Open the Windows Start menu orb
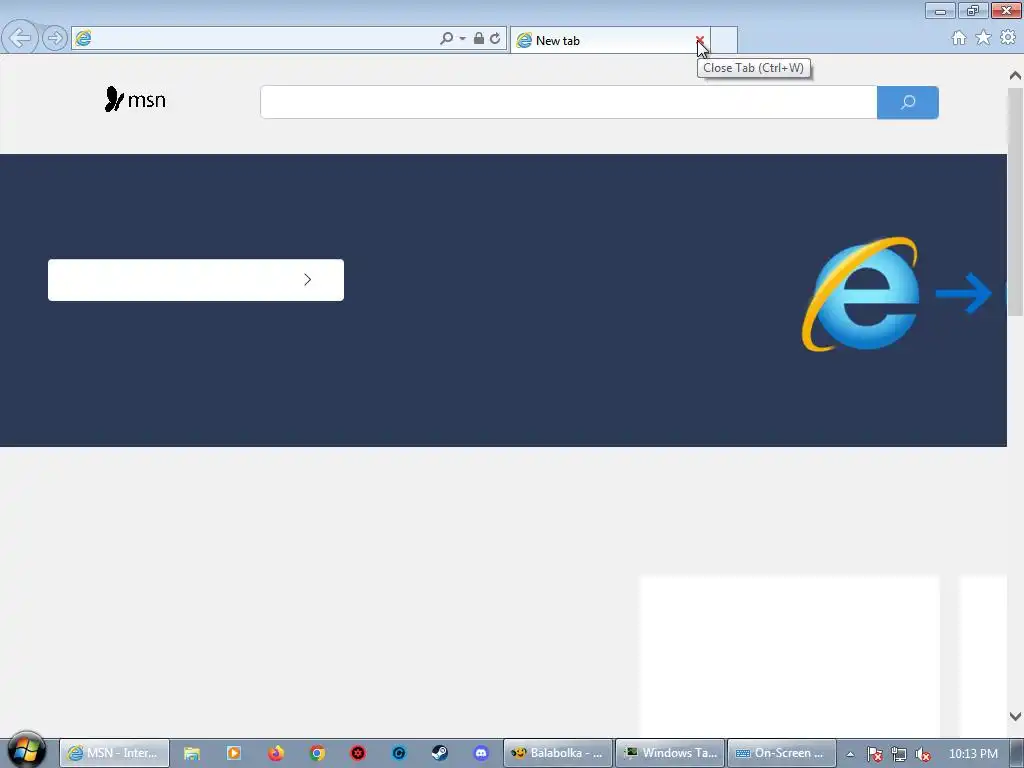This screenshot has height=768, width=1024. point(26,751)
